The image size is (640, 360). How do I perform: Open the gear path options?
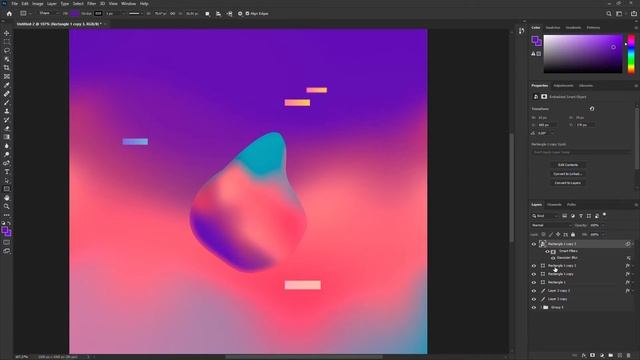(240, 13)
